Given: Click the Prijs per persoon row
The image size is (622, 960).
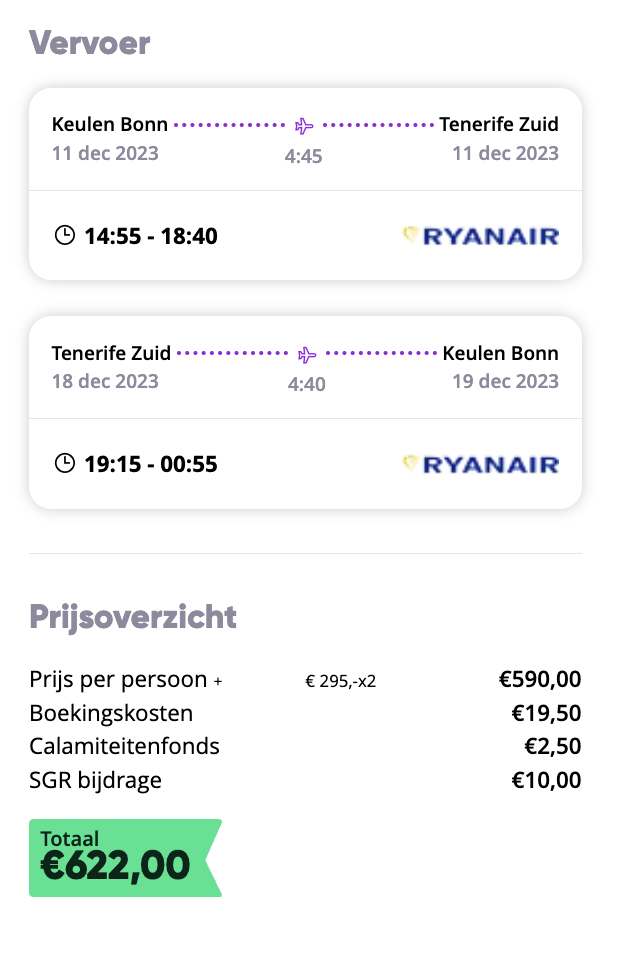Looking at the screenshot, I should 305,680.
